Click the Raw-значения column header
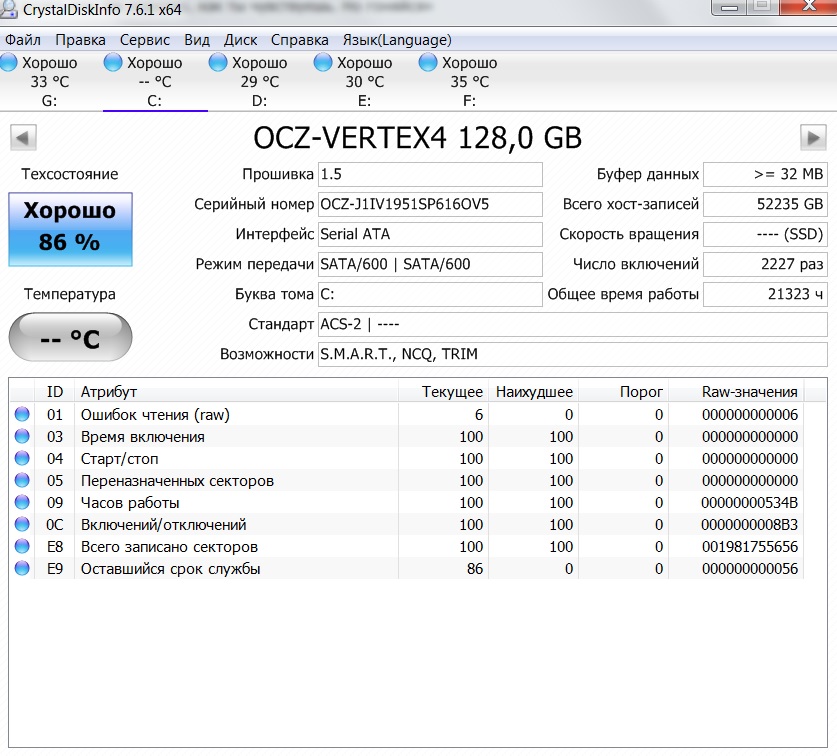The image size is (837, 756). click(x=736, y=392)
